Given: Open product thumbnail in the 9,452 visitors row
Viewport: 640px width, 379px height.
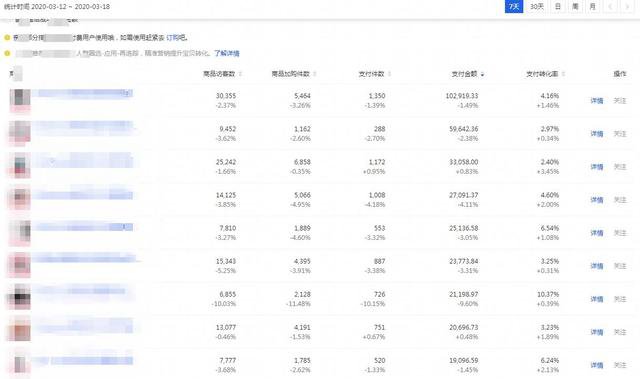Looking at the screenshot, I should pyautogui.click(x=20, y=134).
